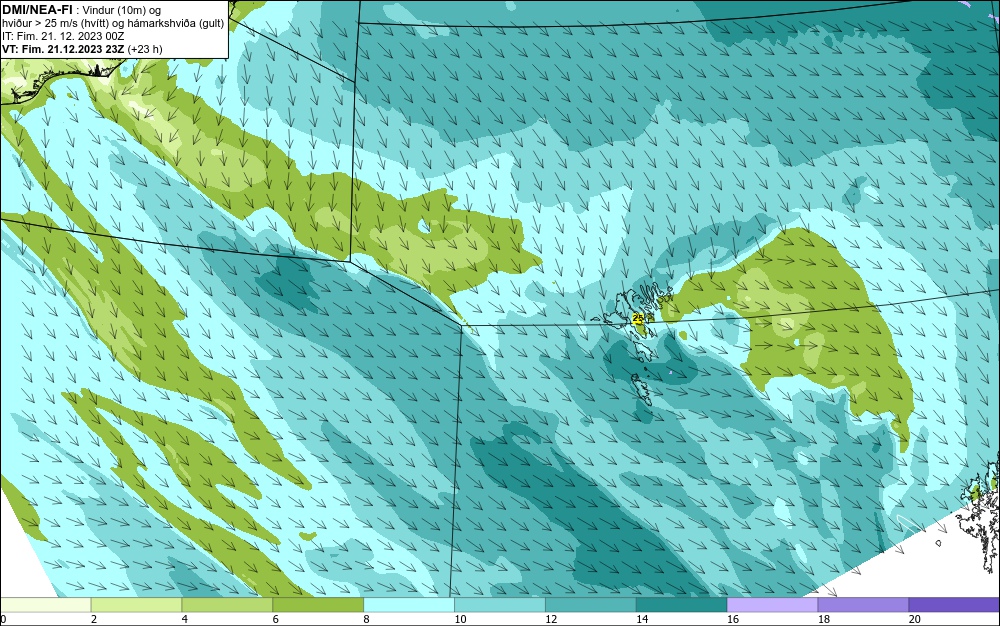Pick the 4–6 m/s green legend swatch
Screen dimensions: 1000x626
coord(227,605)
